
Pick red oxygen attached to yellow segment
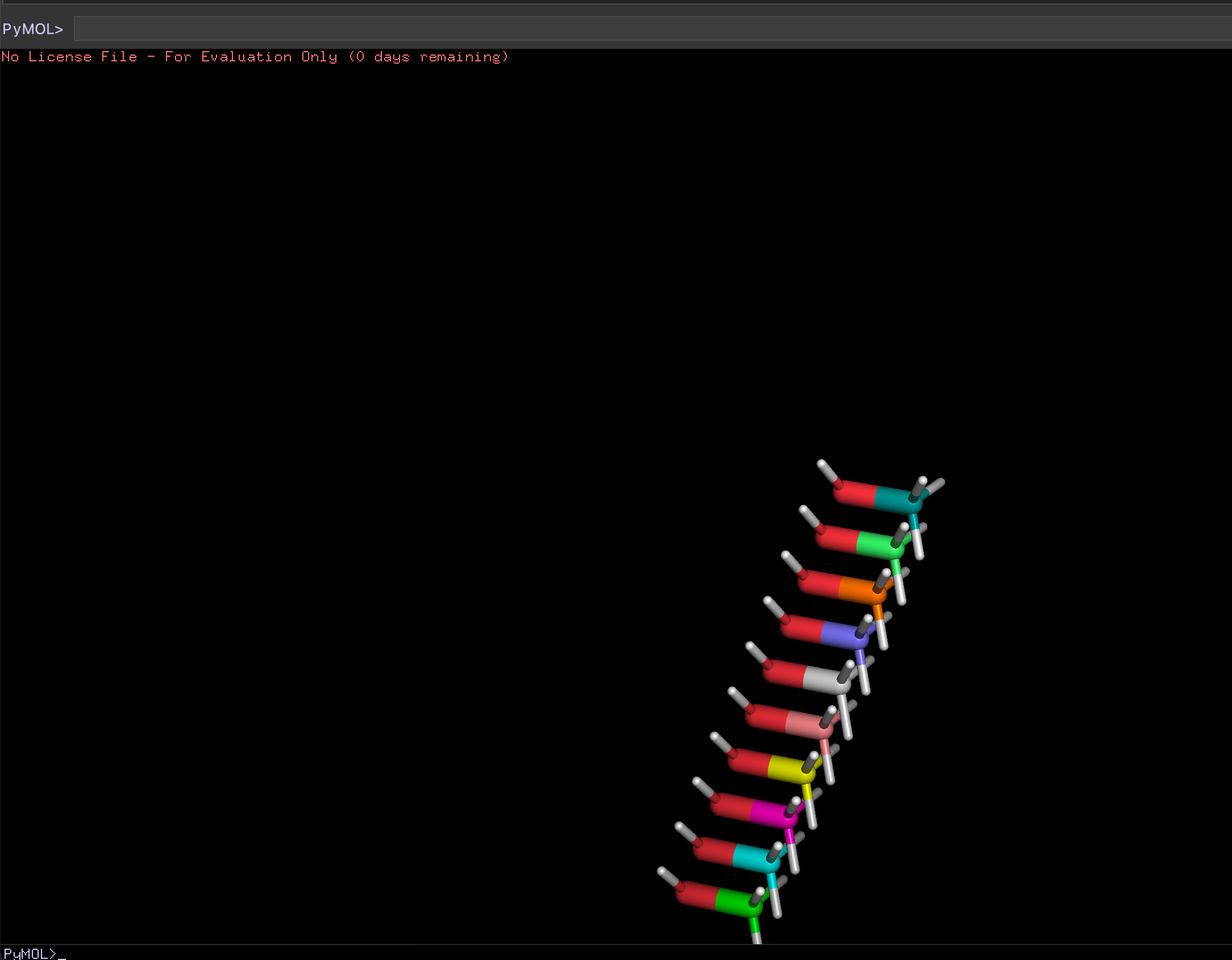click(749, 763)
